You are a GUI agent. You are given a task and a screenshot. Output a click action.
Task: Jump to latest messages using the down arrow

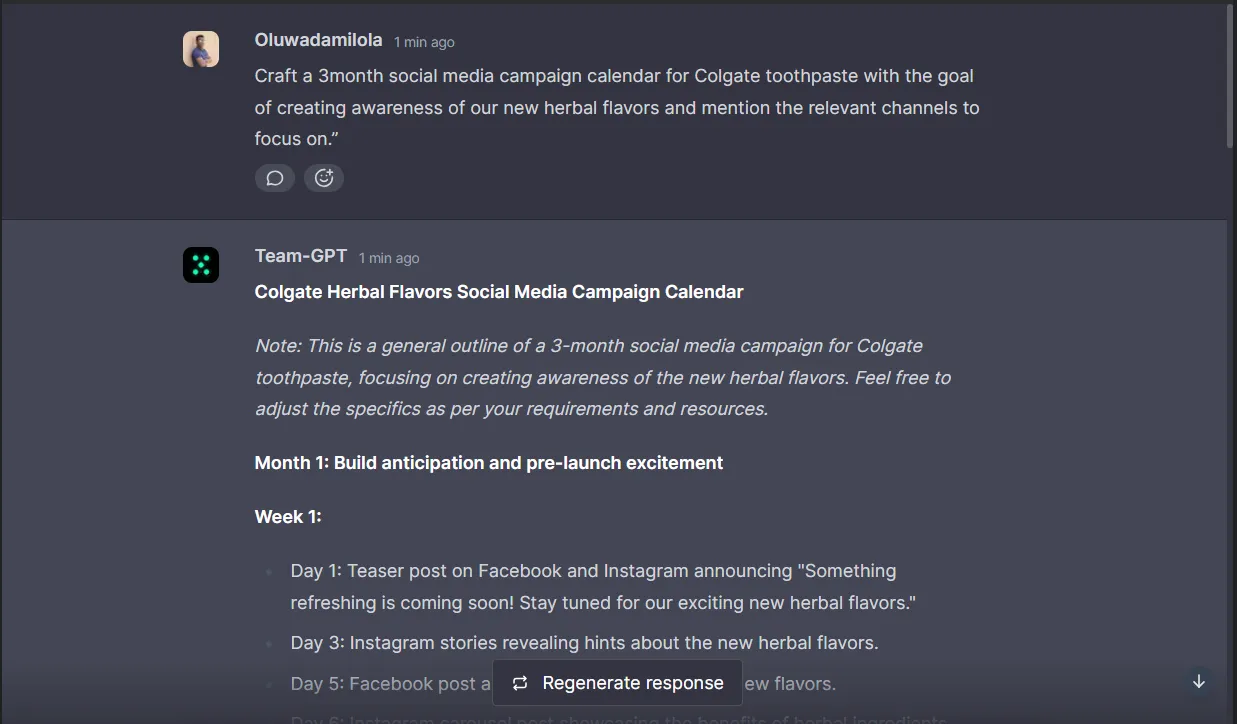coord(1198,681)
